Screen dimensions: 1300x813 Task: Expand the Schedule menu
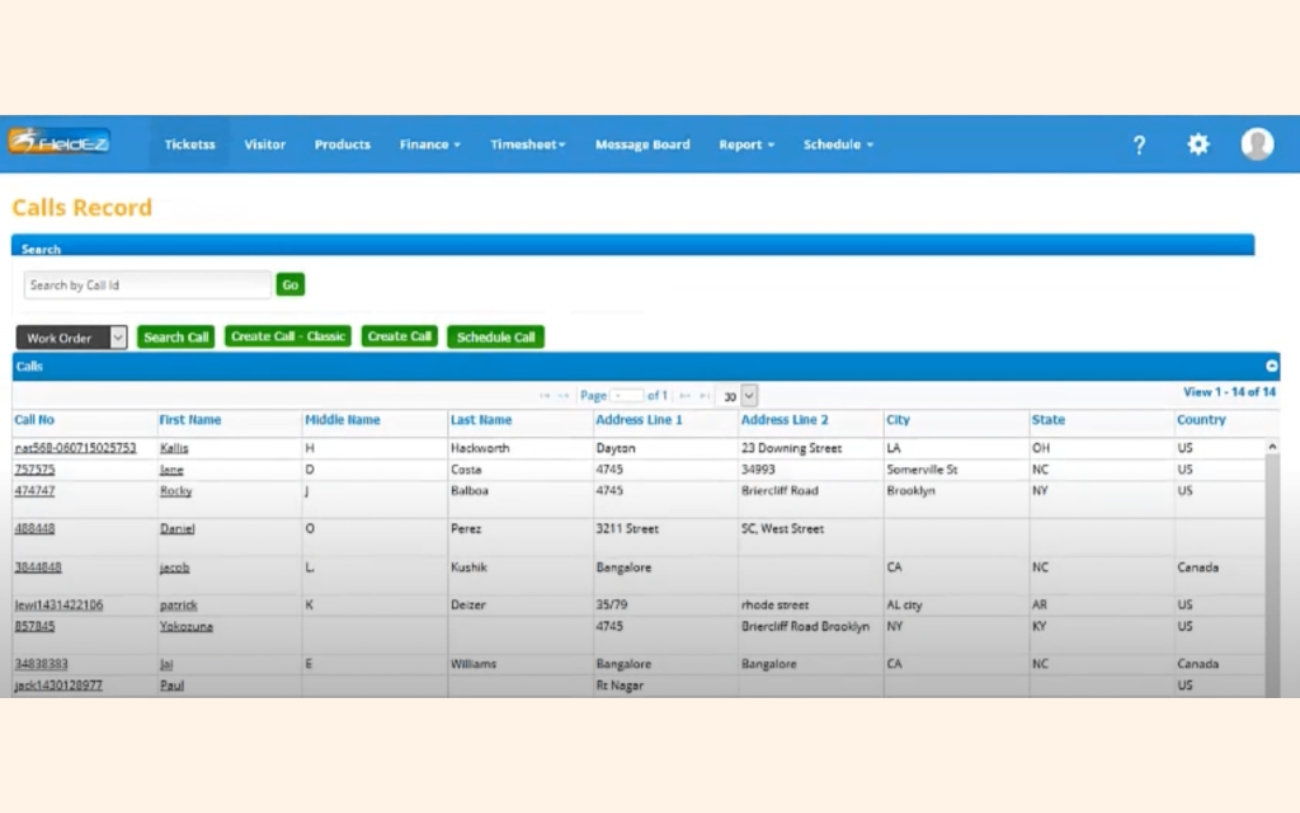click(838, 145)
